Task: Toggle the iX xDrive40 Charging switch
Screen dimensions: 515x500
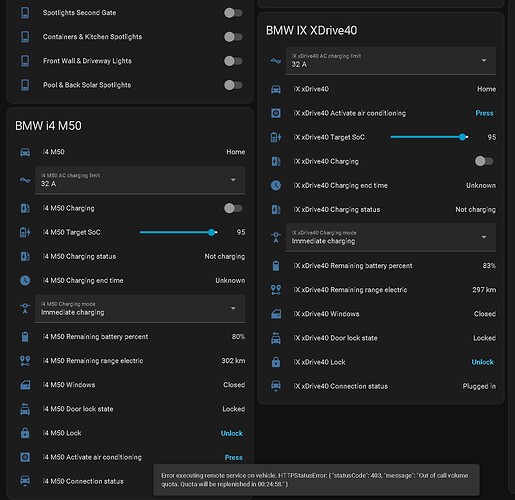Action: 484,161
